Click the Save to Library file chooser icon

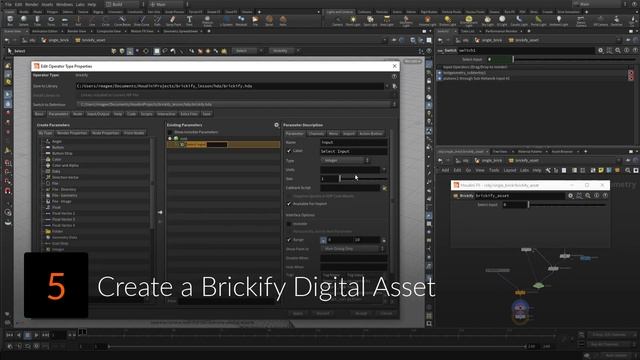[x=394, y=86]
